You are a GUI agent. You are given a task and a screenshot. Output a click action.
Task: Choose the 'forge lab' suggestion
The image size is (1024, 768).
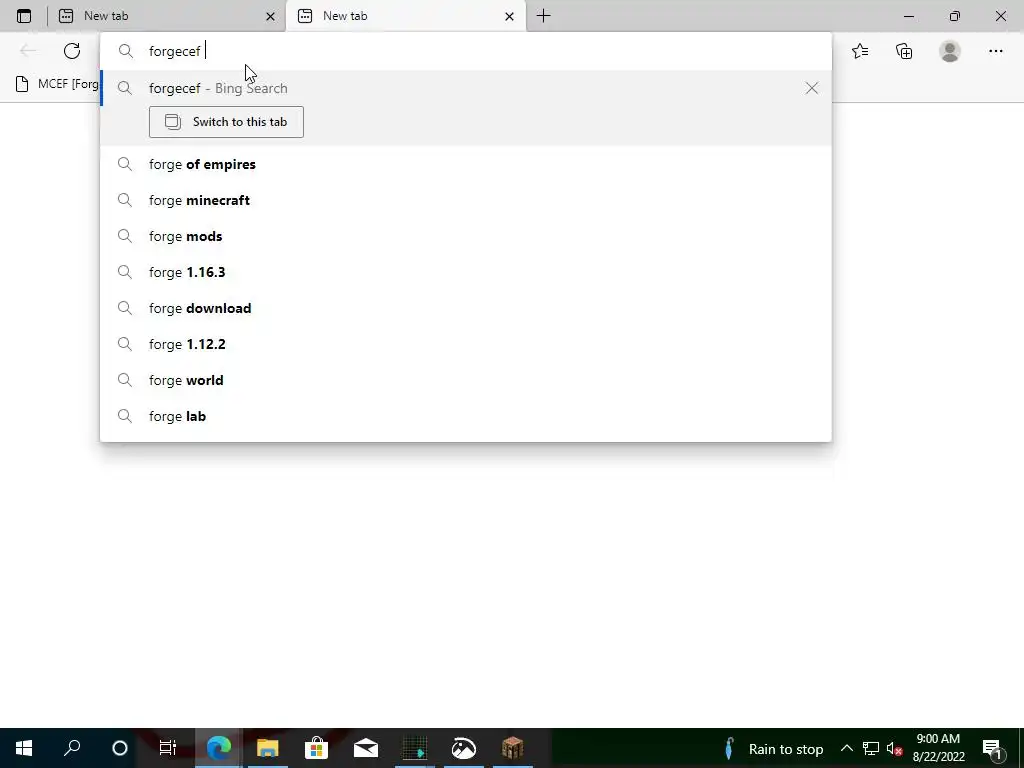(x=466, y=416)
